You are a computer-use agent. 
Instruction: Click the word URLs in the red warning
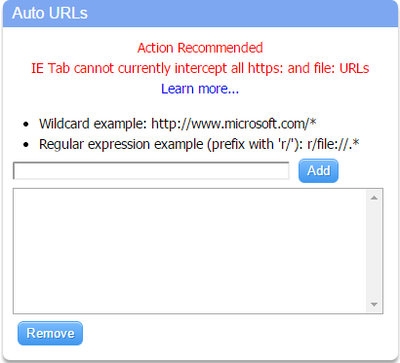point(354,68)
